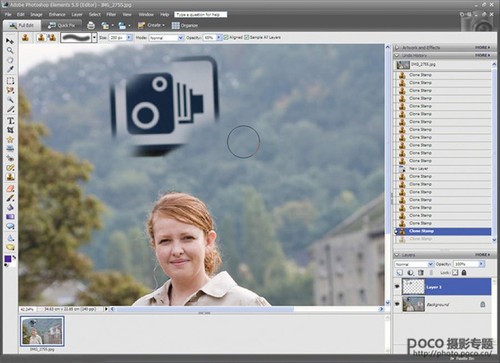Image resolution: width=500 pixels, height=363 pixels.
Task: Click the foreground color swatch
Action: coord(8,259)
